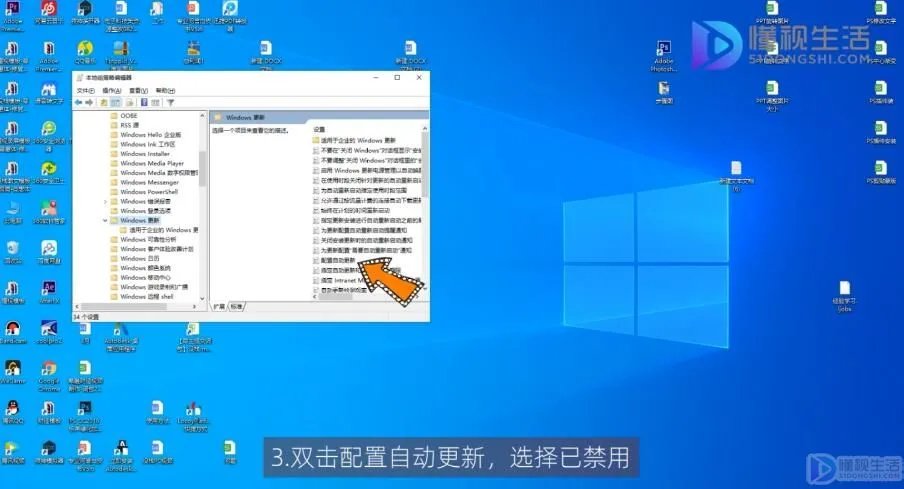The height and width of the screenshot is (489, 904).
Task: Open Adobe Premiere desktop shortcut in top-left corner
Action: (13, 15)
